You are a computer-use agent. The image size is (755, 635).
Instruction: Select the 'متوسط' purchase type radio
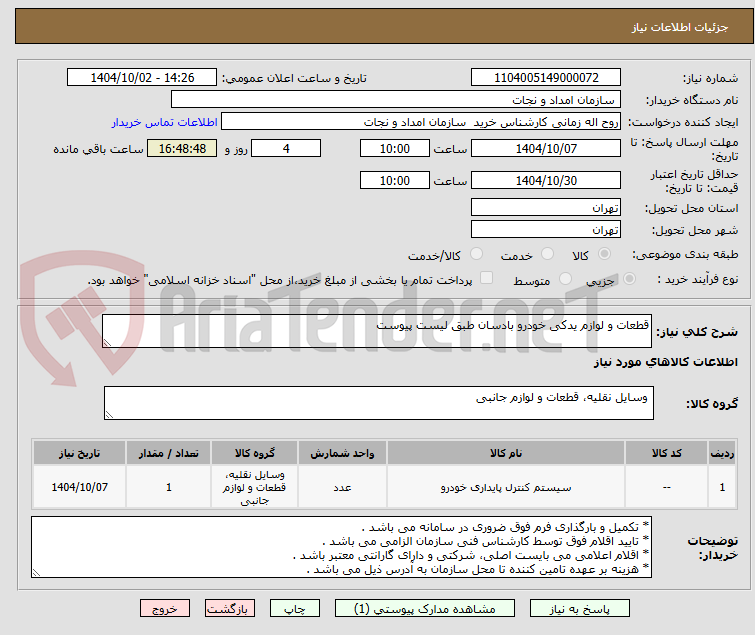(565, 279)
